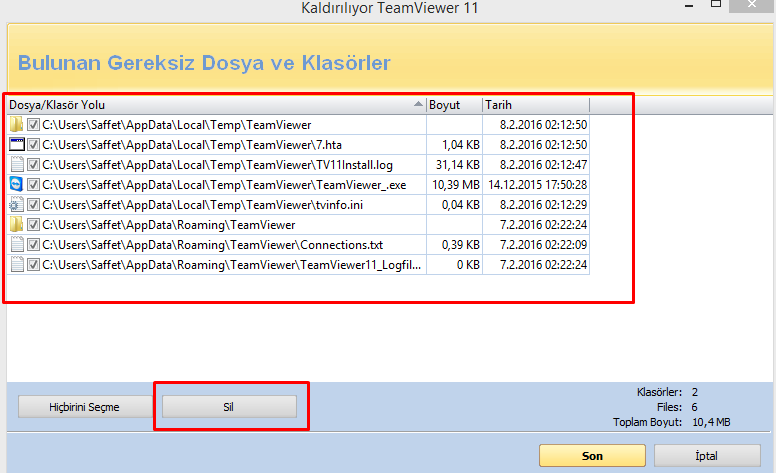Click the Son button

pyautogui.click(x=592, y=456)
